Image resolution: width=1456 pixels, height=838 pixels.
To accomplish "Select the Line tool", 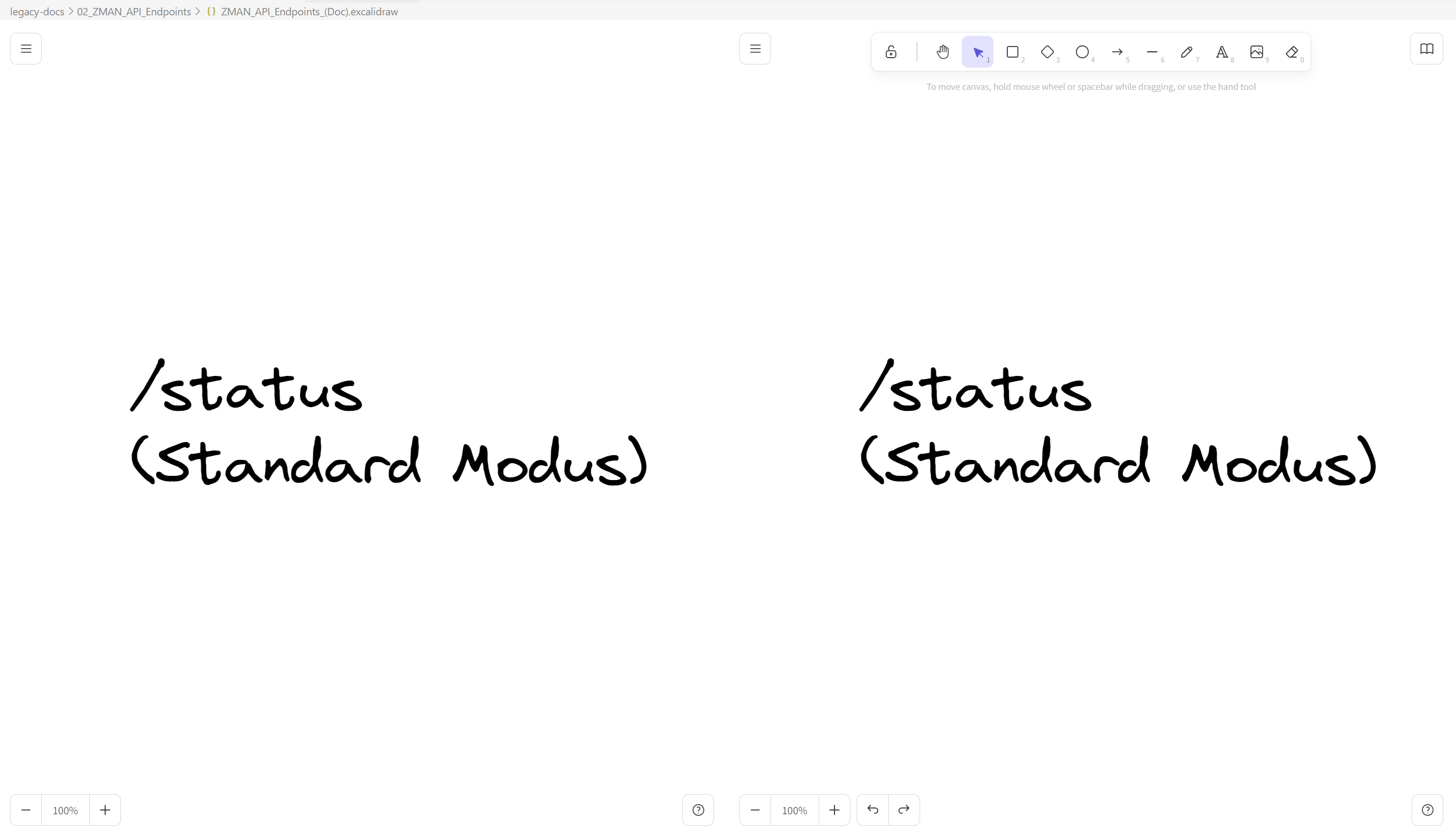I will [x=1152, y=52].
